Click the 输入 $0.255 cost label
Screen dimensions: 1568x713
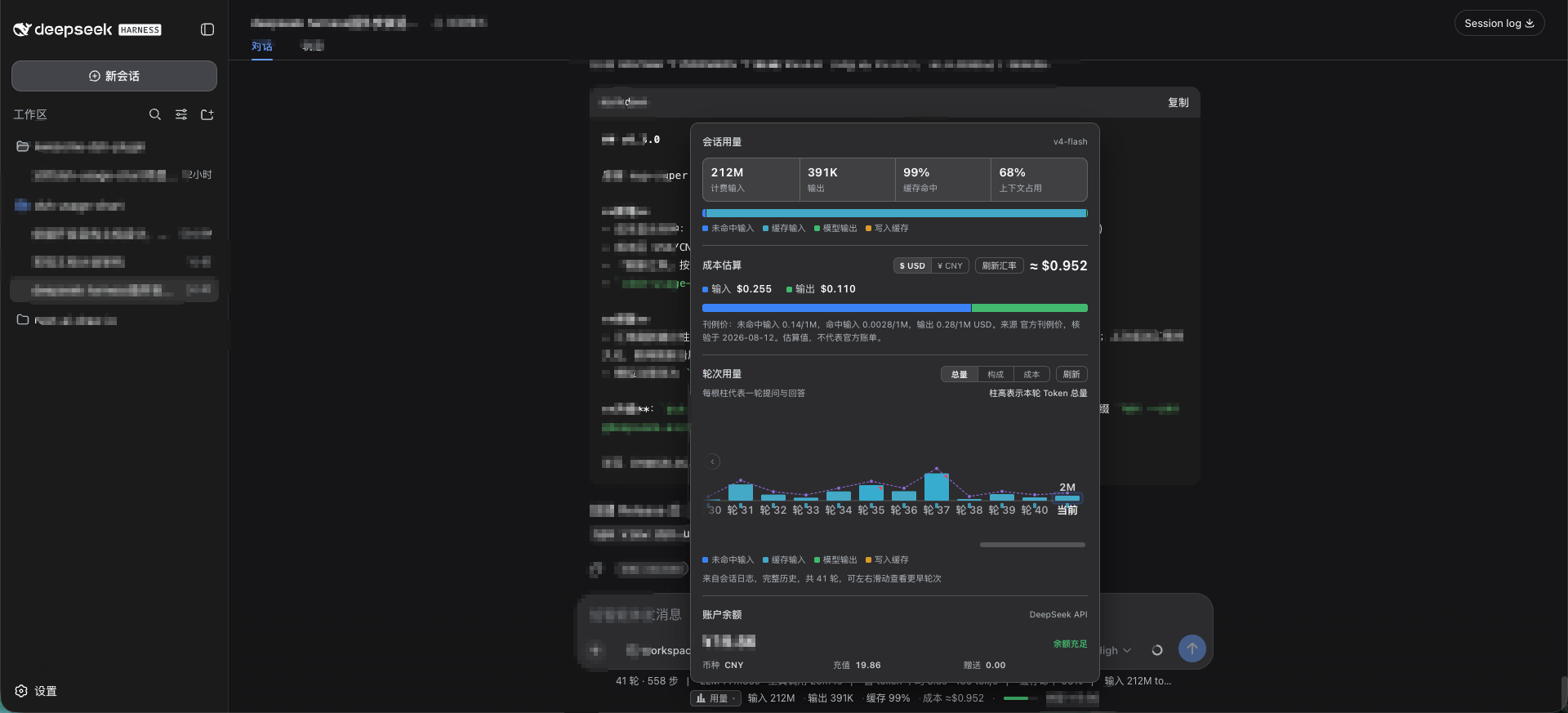[x=737, y=289]
